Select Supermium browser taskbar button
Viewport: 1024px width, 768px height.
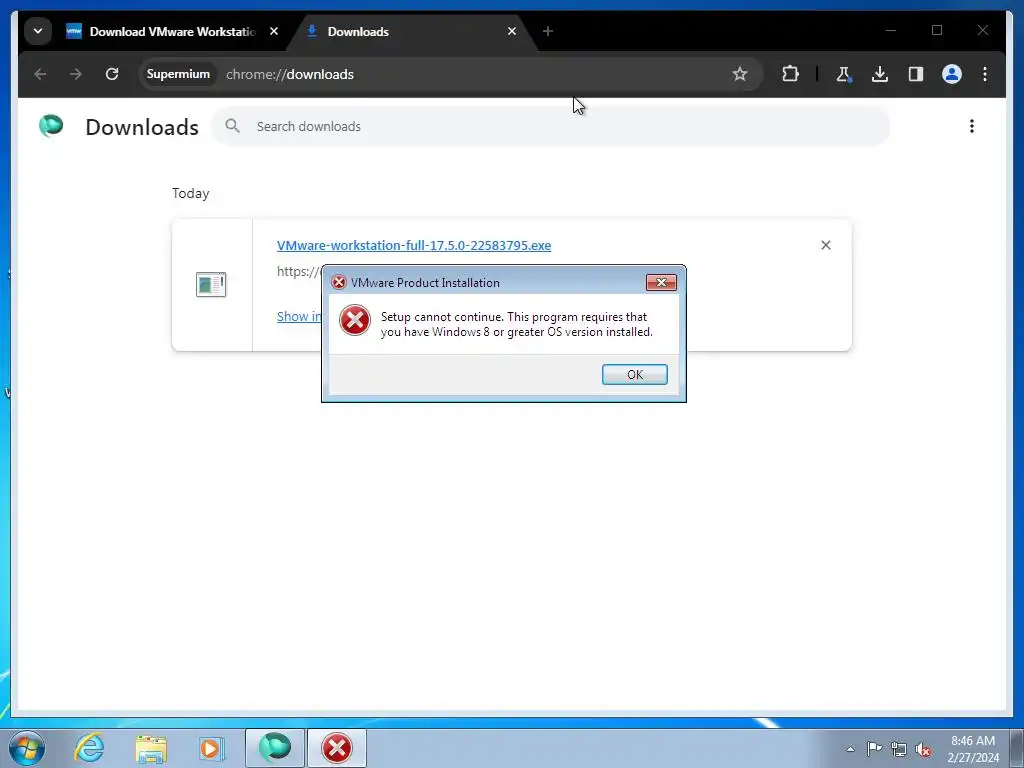[x=275, y=748]
